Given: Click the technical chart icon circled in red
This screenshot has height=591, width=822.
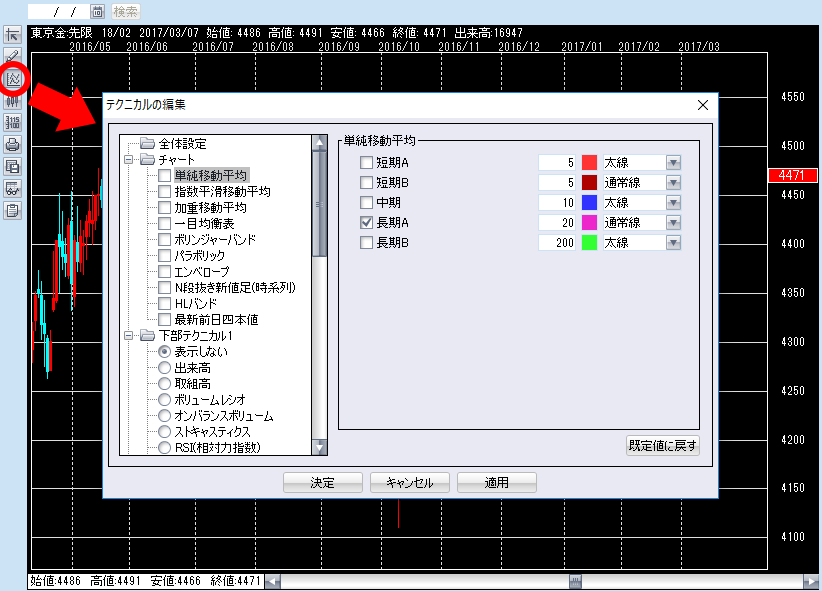Looking at the screenshot, I should click(x=14, y=78).
